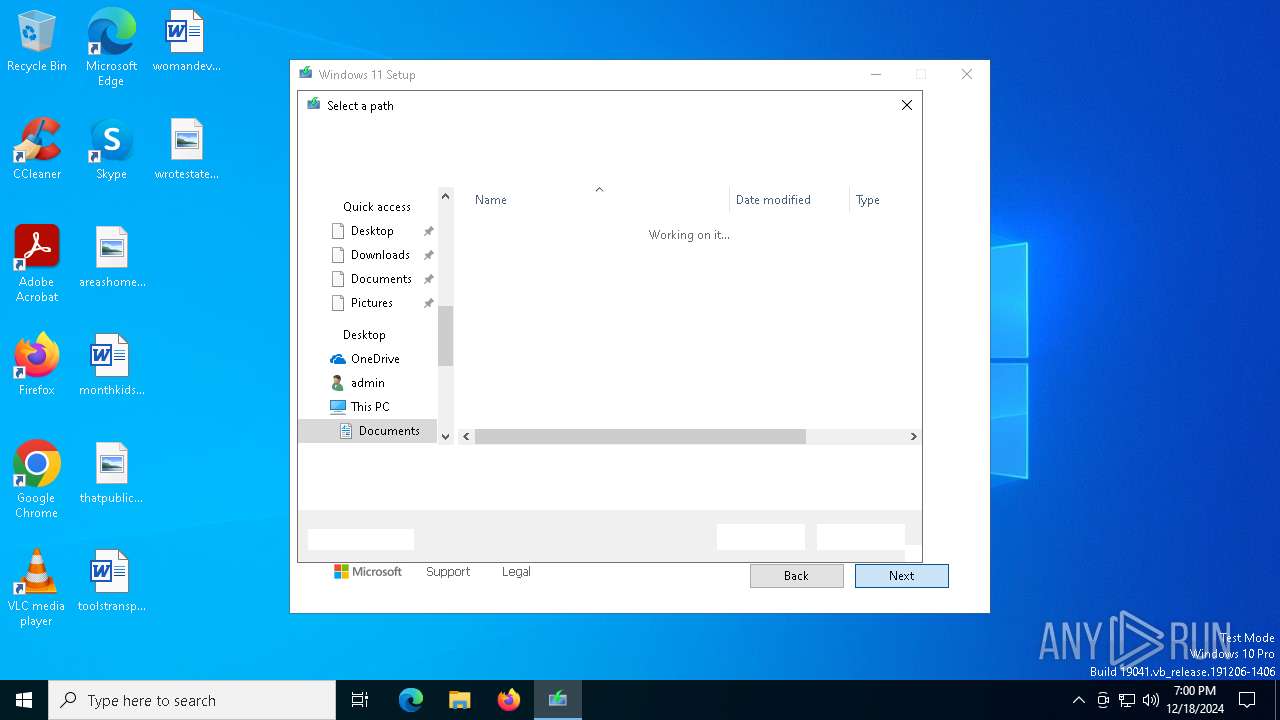Open the volume control in tray
The width and height of the screenshot is (1280, 720).
pos(1151,700)
